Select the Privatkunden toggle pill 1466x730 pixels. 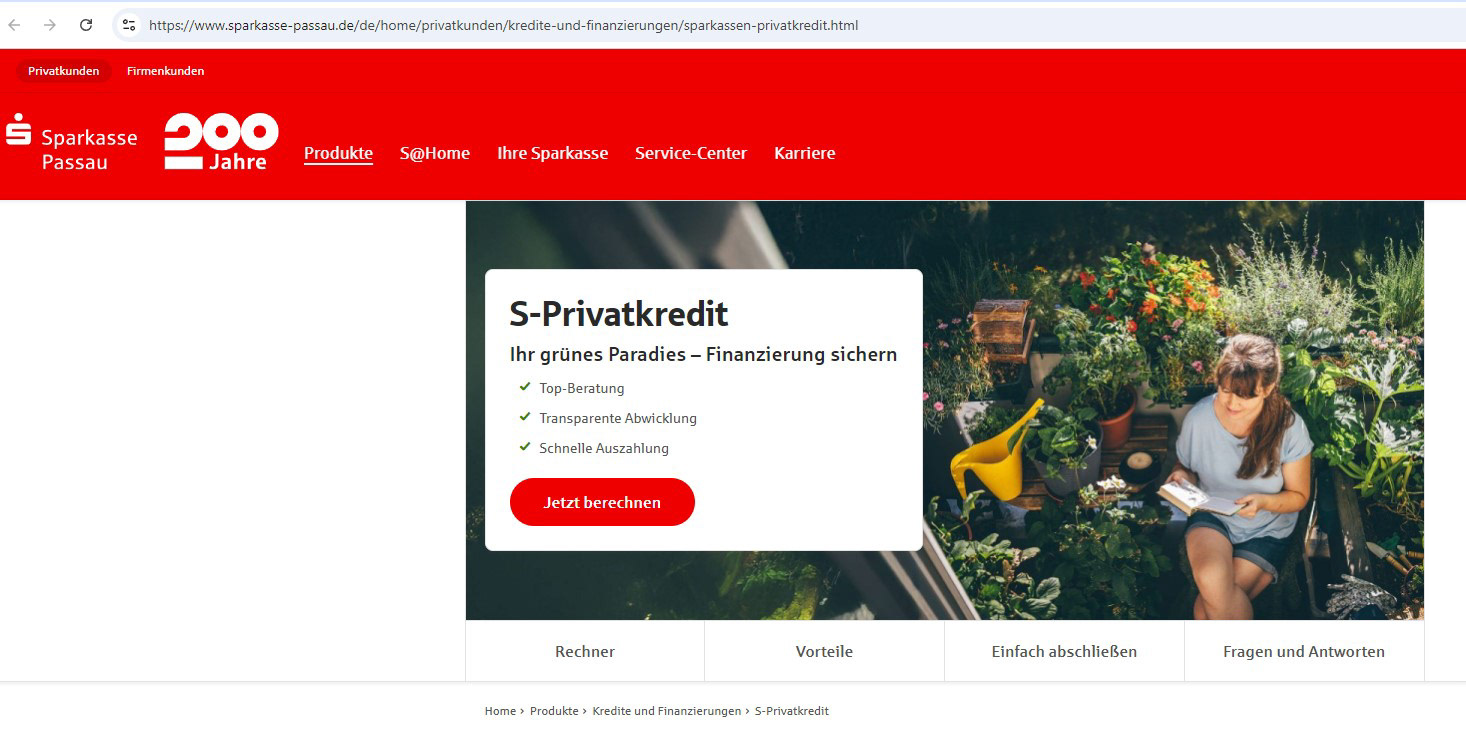pyautogui.click(x=63, y=71)
